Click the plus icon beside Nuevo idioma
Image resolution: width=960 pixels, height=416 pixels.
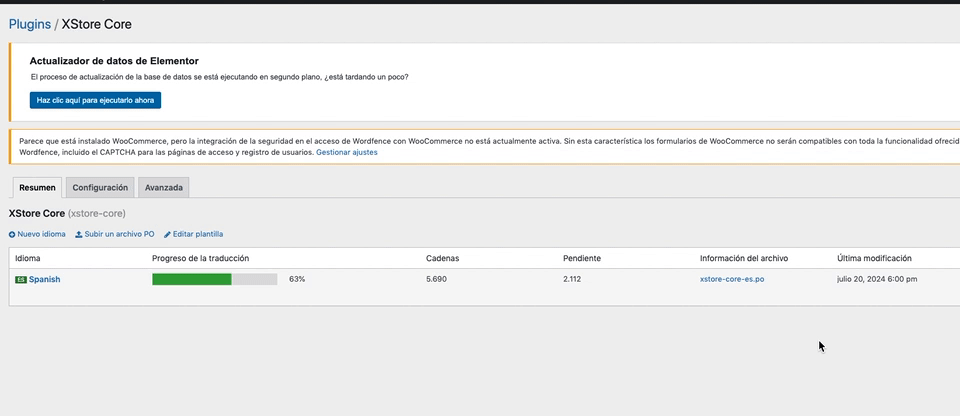click(12, 234)
